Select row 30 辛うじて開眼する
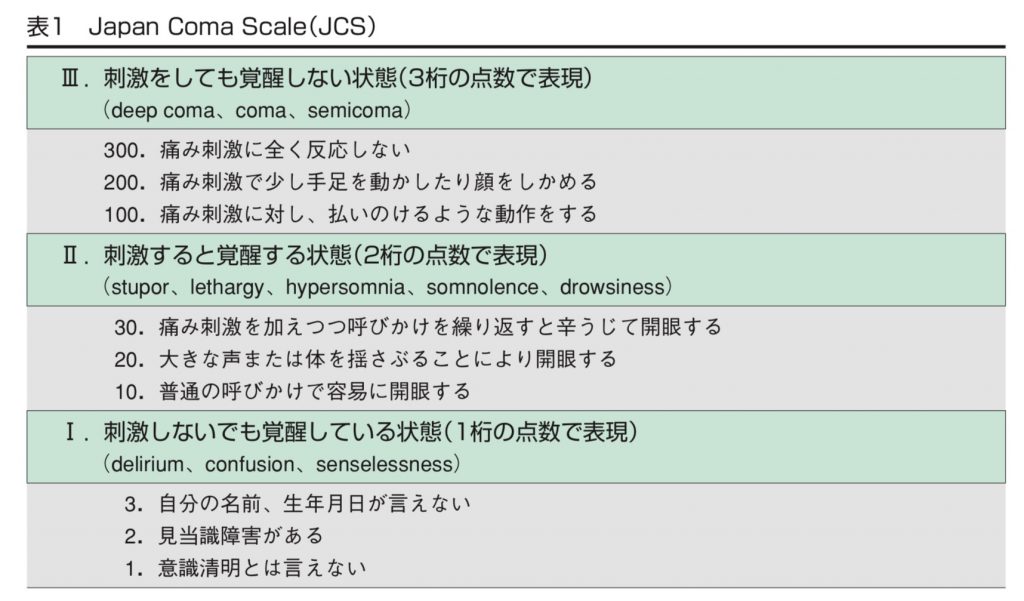Viewport: 1024px width, 601px height. coord(418,326)
